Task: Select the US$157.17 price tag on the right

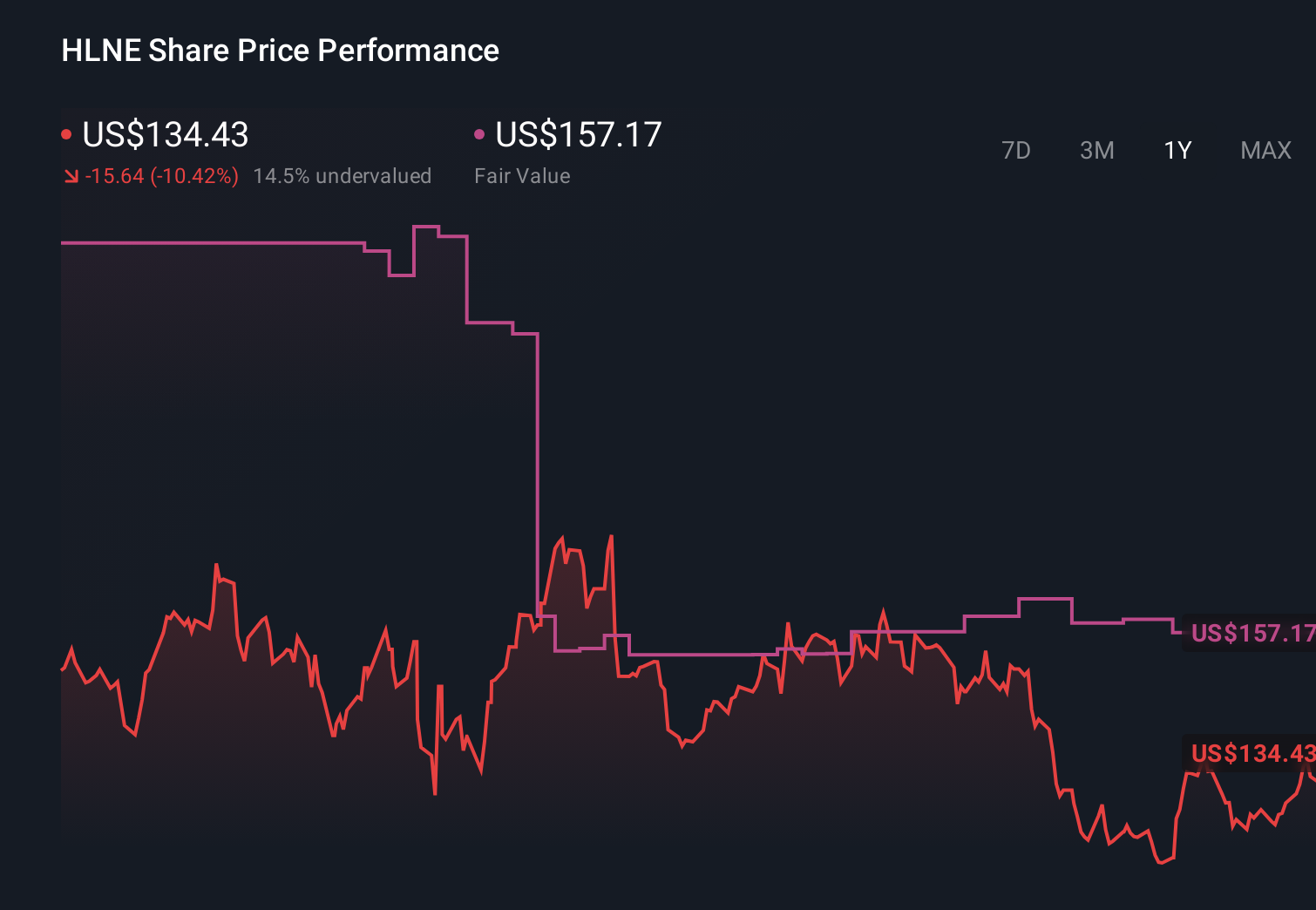Action: (1252, 634)
